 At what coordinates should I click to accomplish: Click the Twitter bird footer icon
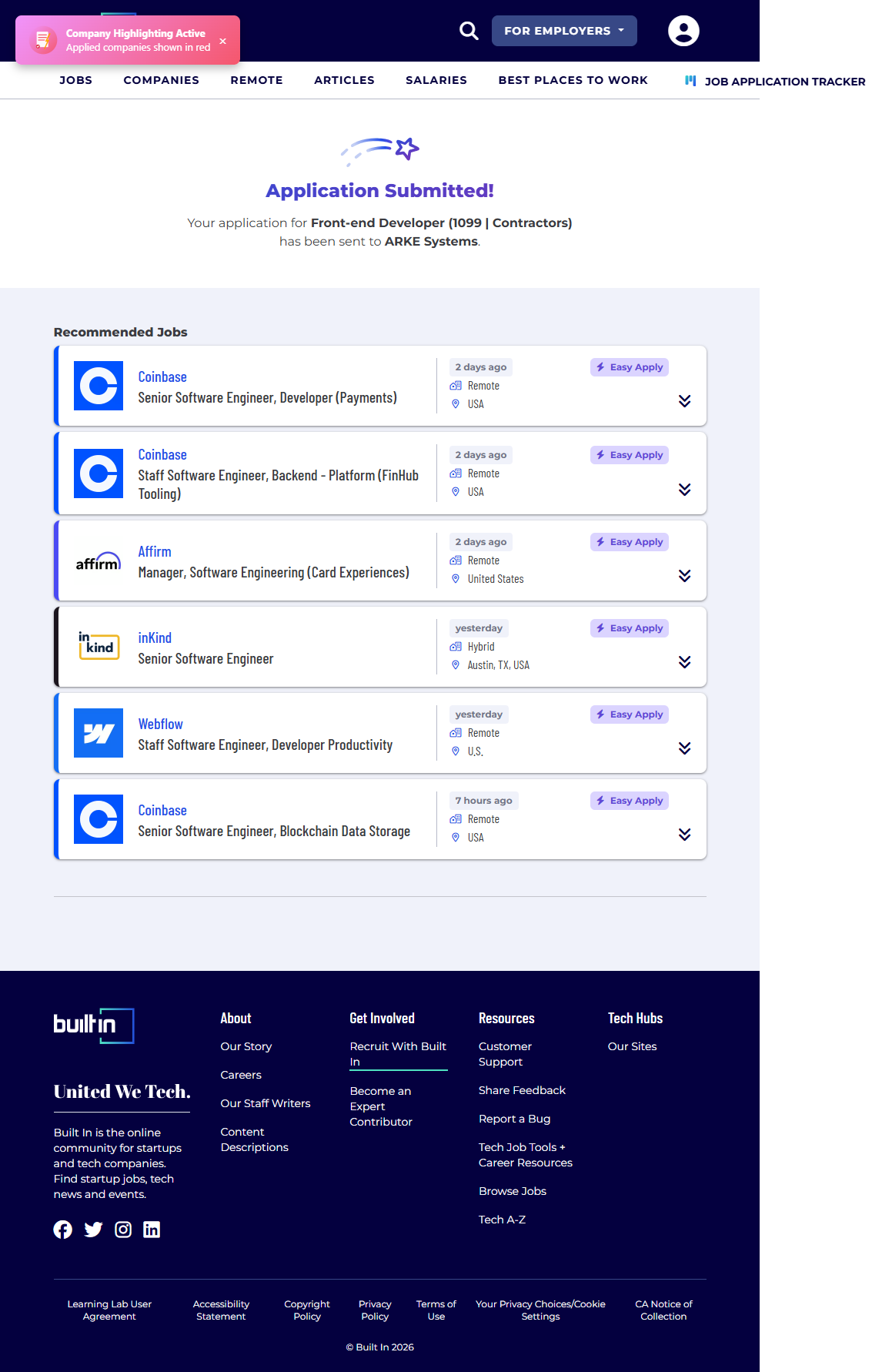(93, 1230)
